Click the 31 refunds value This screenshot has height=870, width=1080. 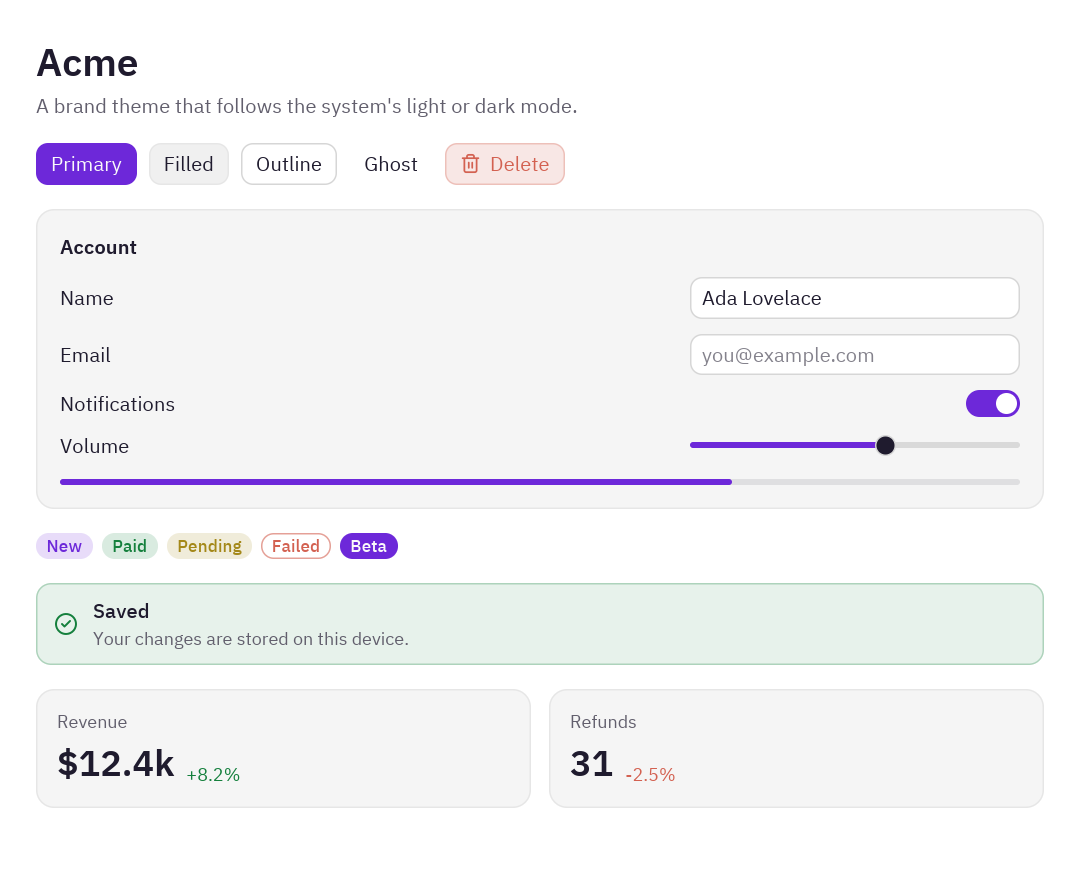(x=592, y=763)
